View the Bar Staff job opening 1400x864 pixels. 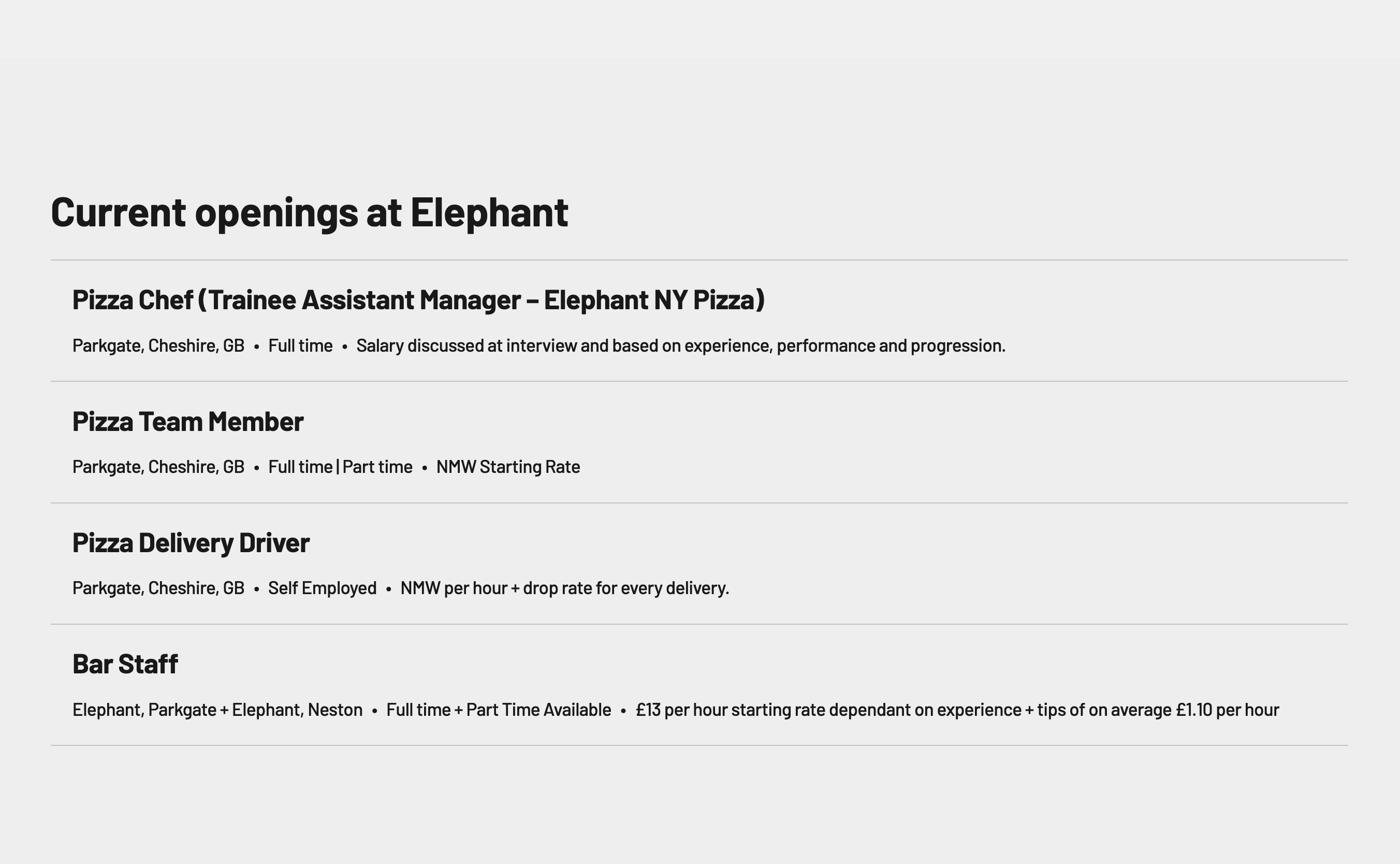(x=125, y=664)
